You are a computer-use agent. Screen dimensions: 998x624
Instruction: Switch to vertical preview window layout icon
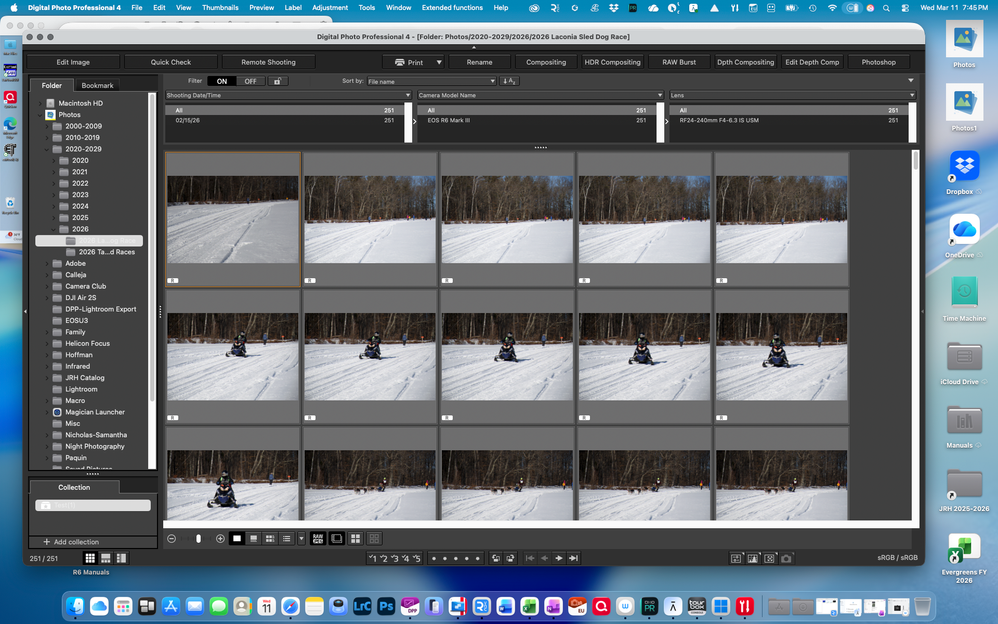pos(121,558)
